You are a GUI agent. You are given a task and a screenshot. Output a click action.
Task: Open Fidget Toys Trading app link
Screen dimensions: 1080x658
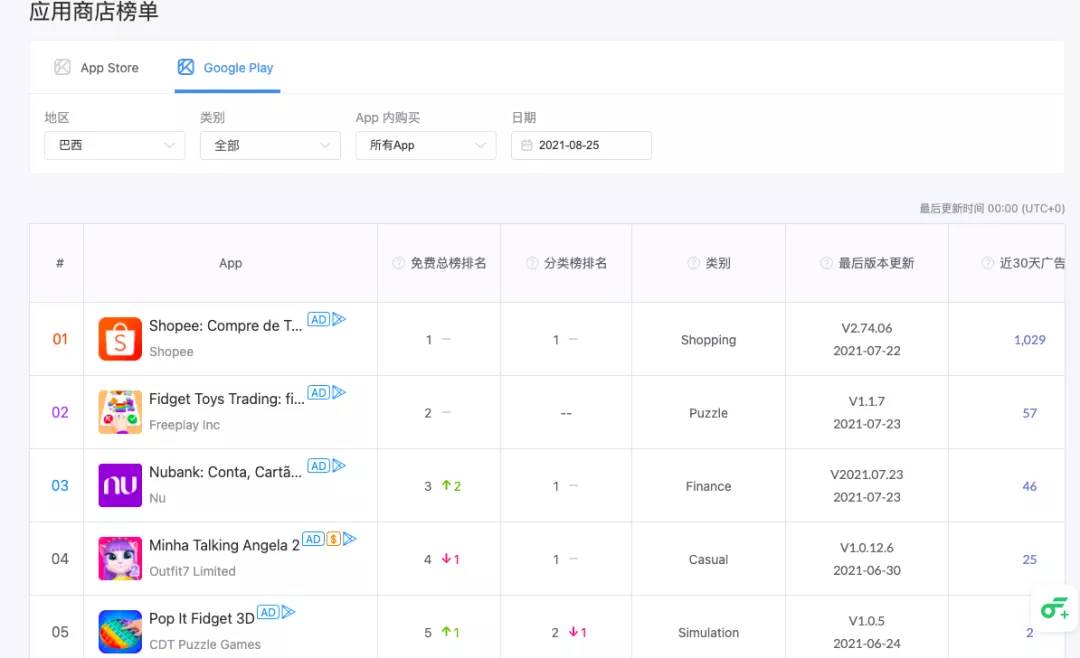[x=227, y=399]
